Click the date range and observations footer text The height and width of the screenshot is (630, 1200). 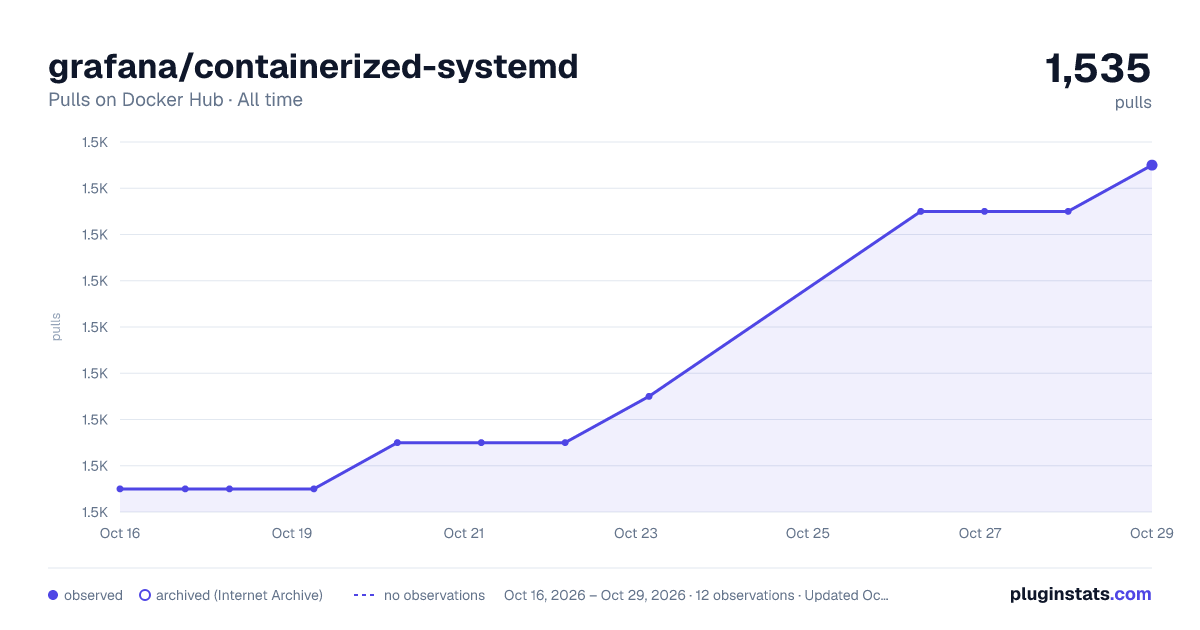click(696, 595)
